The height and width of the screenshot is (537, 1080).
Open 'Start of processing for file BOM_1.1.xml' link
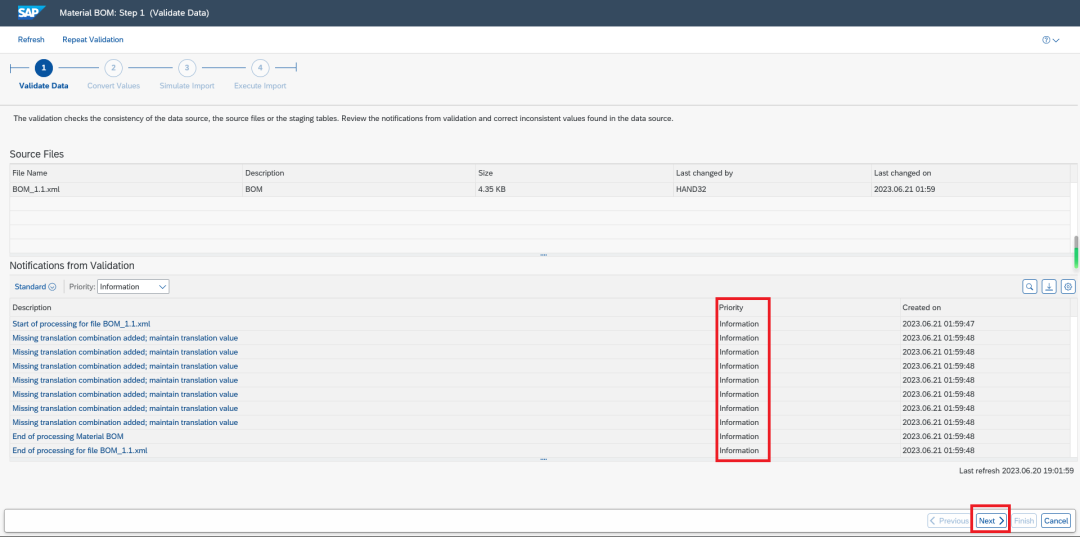pyautogui.click(x=81, y=324)
